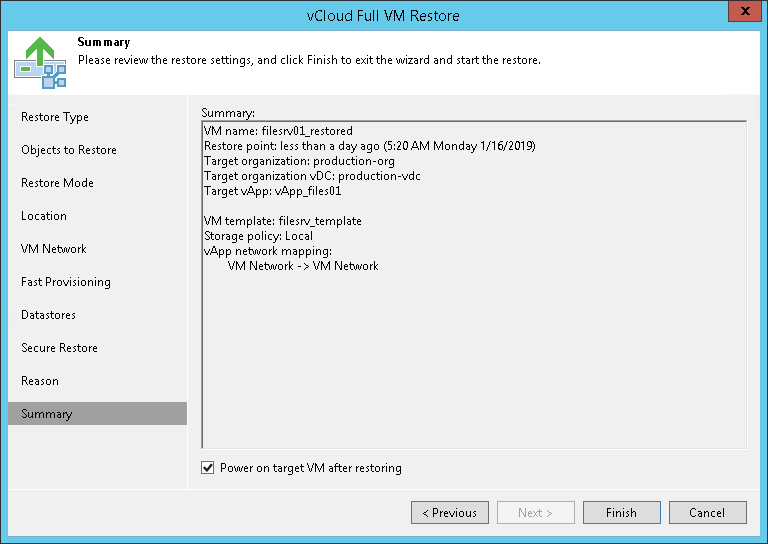
Task: Toggle Power on target VM after restoring
Action: [x=208, y=468]
